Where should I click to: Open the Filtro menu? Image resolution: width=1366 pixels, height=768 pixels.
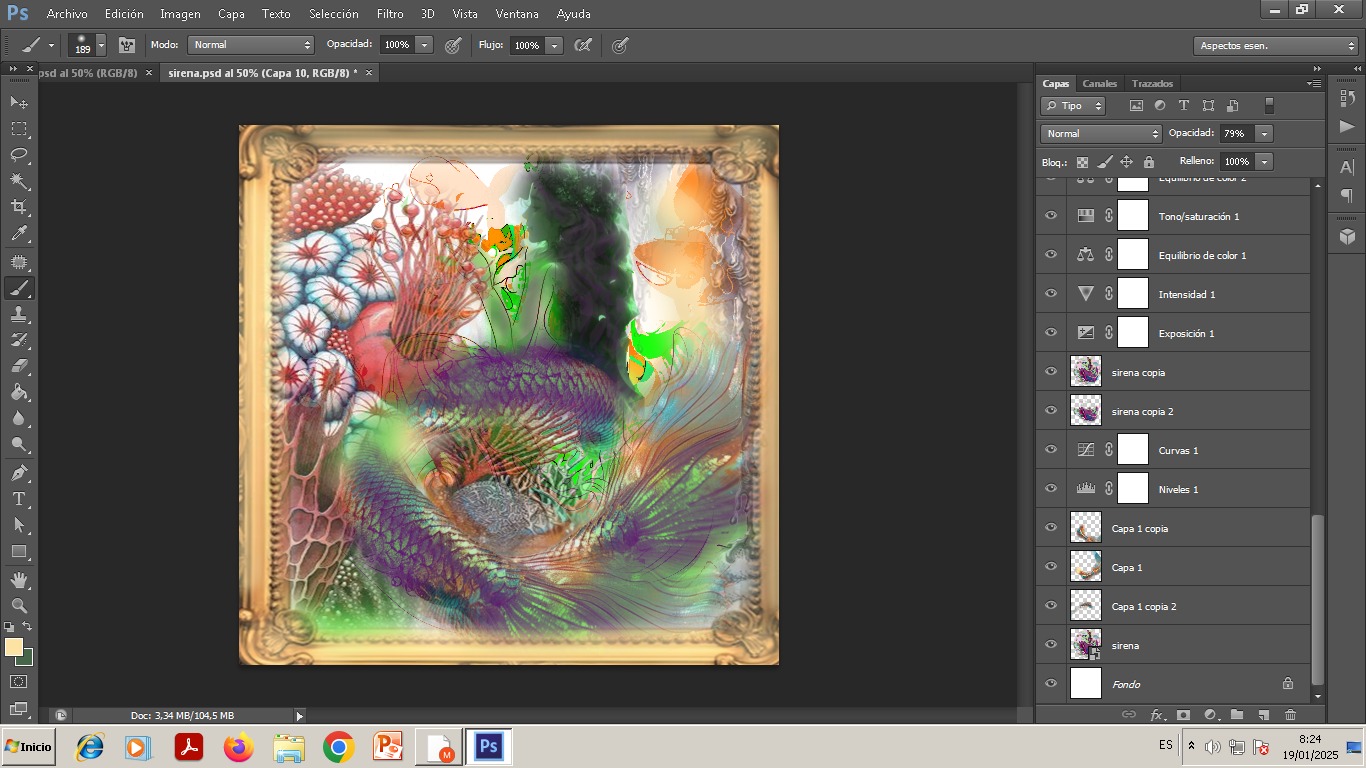pos(390,14)
